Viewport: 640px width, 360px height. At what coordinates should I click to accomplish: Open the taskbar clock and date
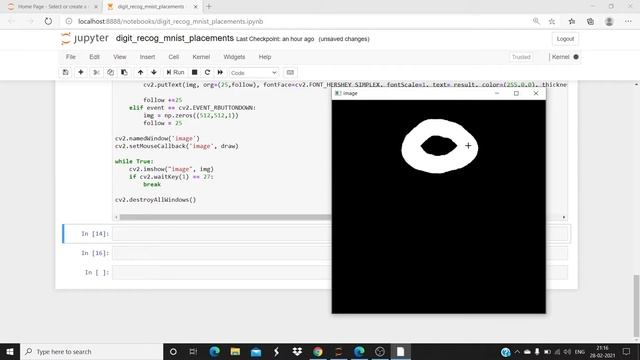point(602,352)
